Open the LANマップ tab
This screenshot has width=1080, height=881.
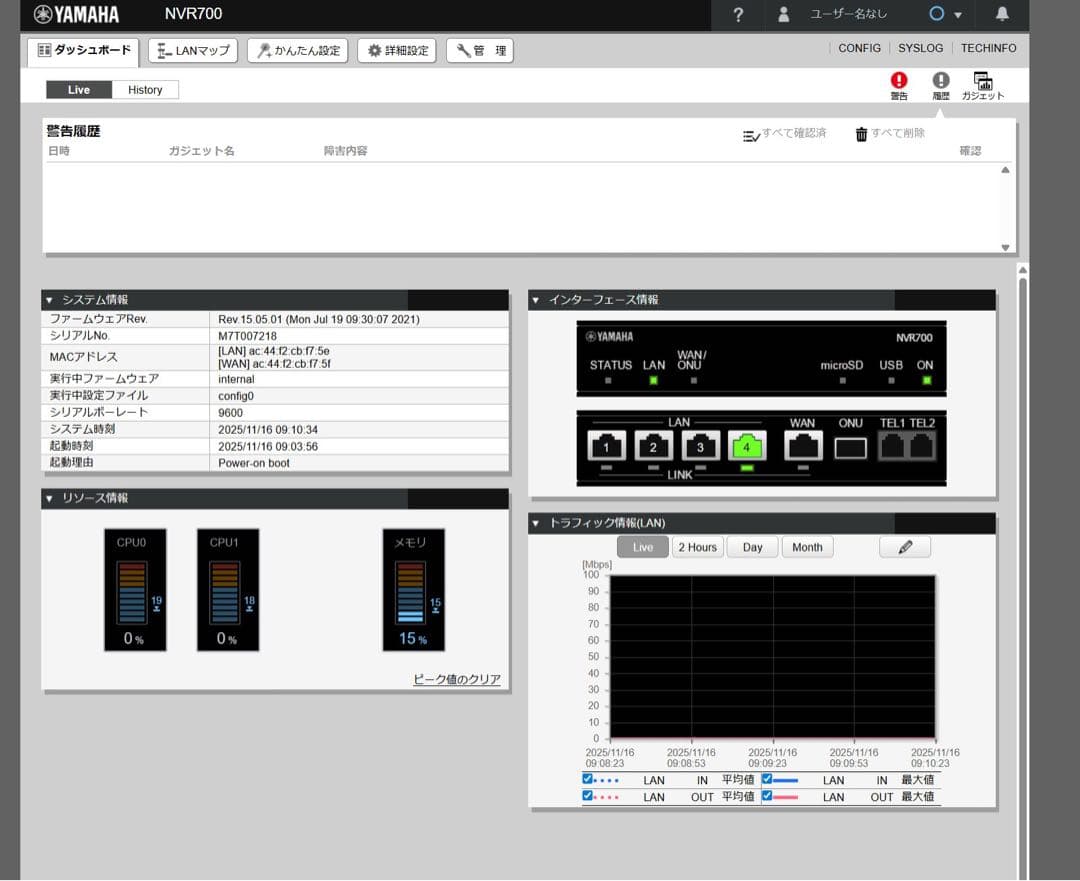(193, 51)
